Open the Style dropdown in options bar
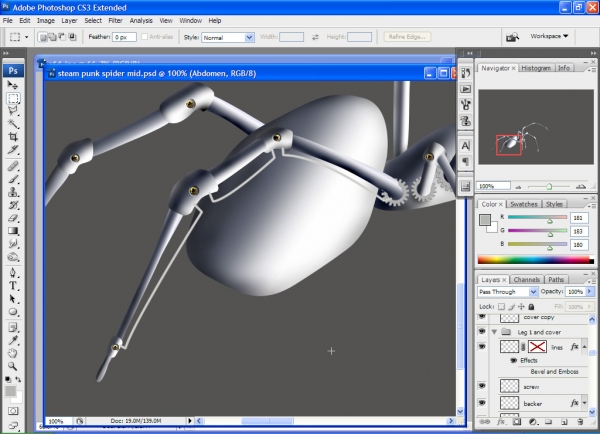Image resolution: width=600 pixels, height=434 pixels. coord(249,37)
